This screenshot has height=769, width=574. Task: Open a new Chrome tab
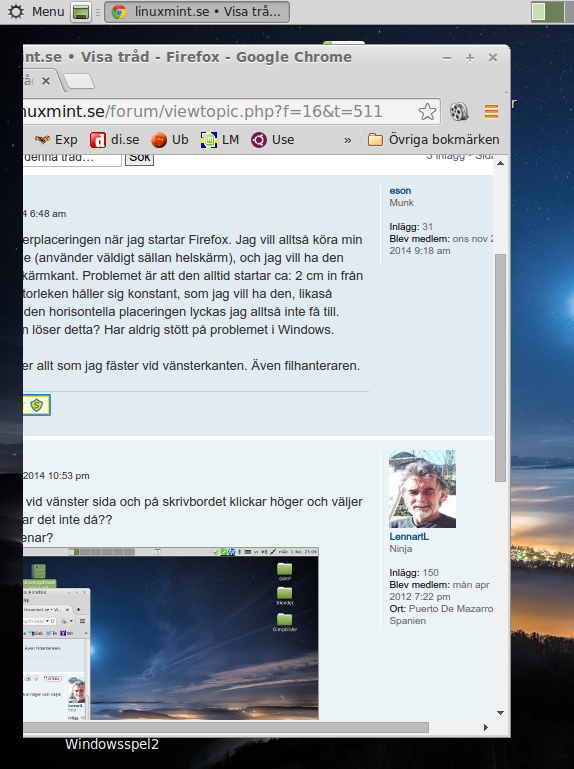[x=79, y=81]
